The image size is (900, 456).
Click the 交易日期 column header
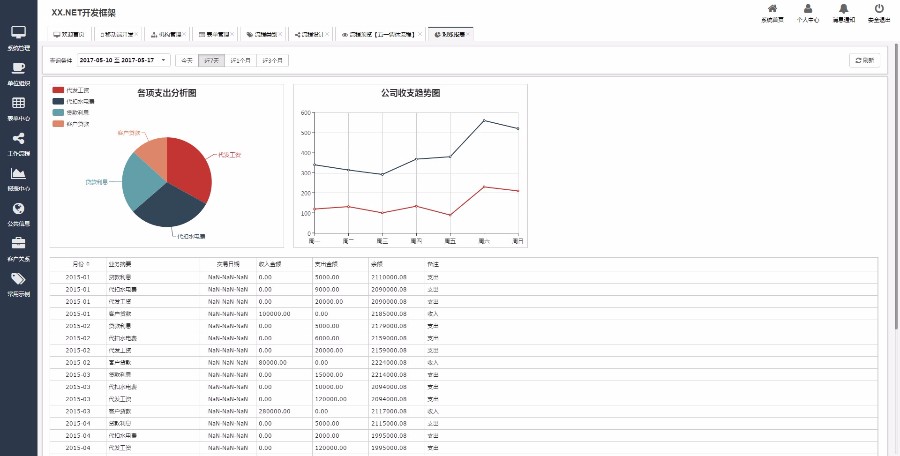click(x=228, y=265)
